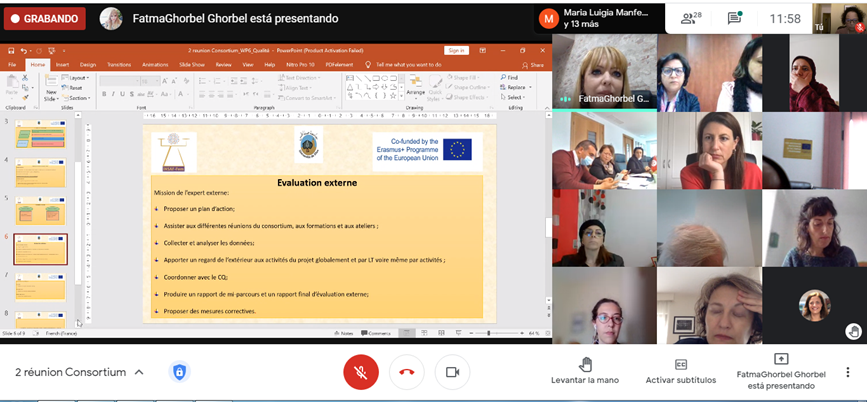Viewport: 867px width, 402px height.
Task: Click Find in the Editing group
Action: point(508,78)
